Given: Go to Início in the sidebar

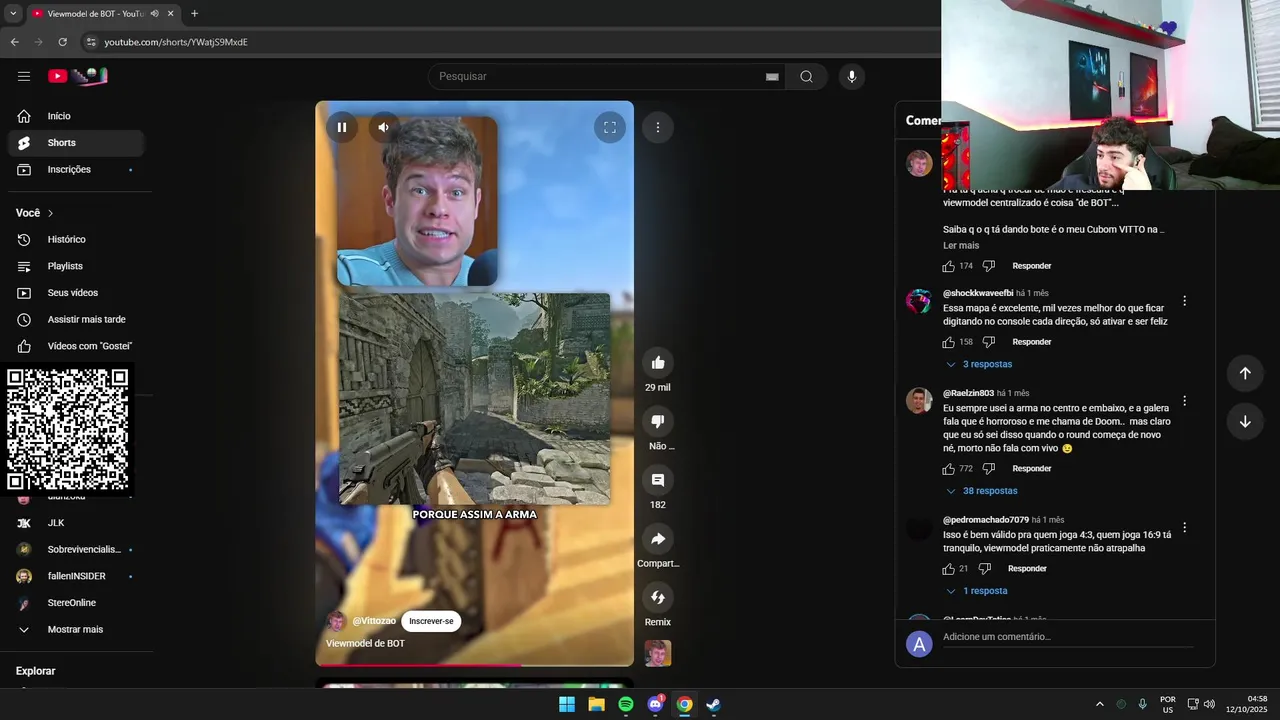Looking at the screenshot, I should 76,116.
